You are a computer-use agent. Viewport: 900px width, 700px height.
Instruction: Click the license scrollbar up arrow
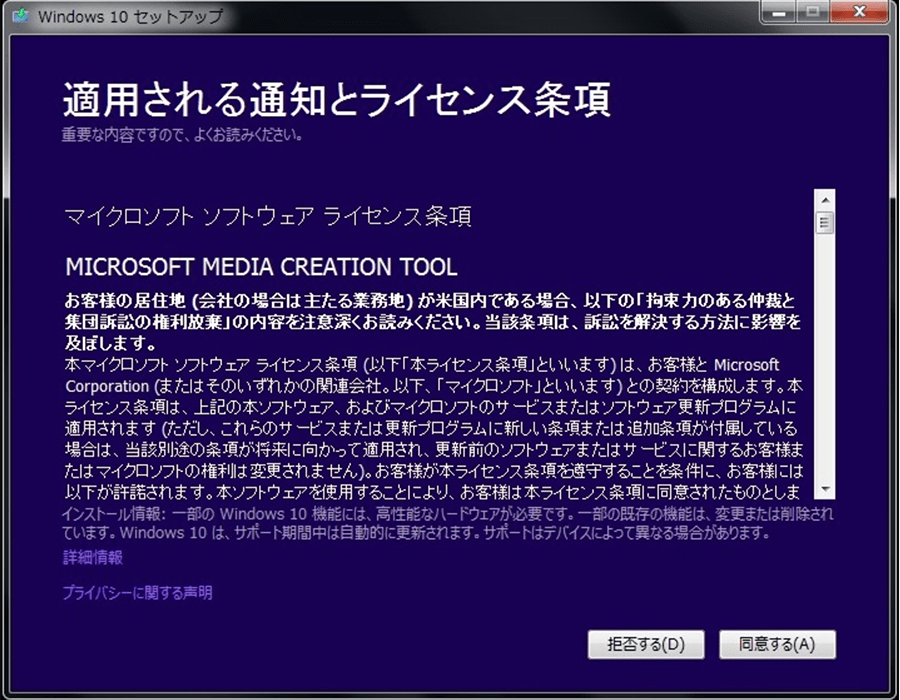pos(825,200)
